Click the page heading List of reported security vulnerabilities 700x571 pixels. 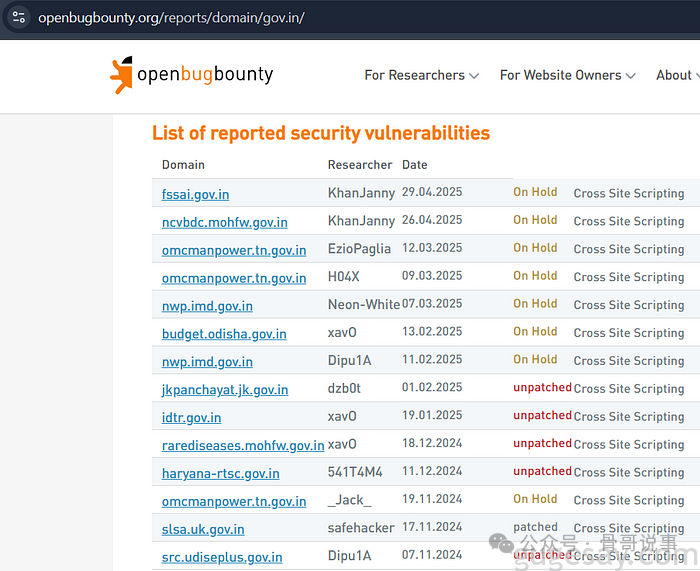click(x=321, y=133)
